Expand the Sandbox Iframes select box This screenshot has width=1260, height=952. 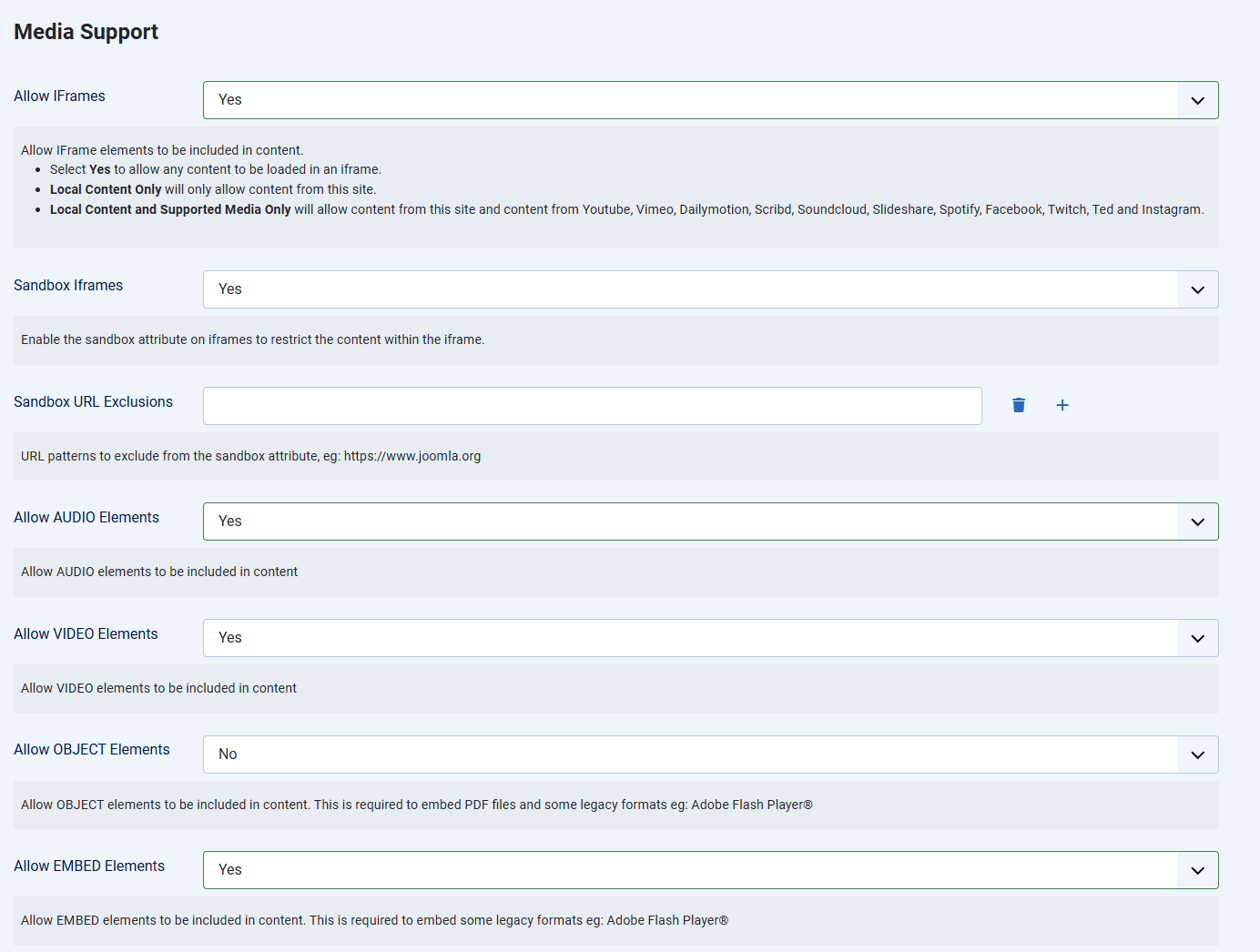click(710, 289)
